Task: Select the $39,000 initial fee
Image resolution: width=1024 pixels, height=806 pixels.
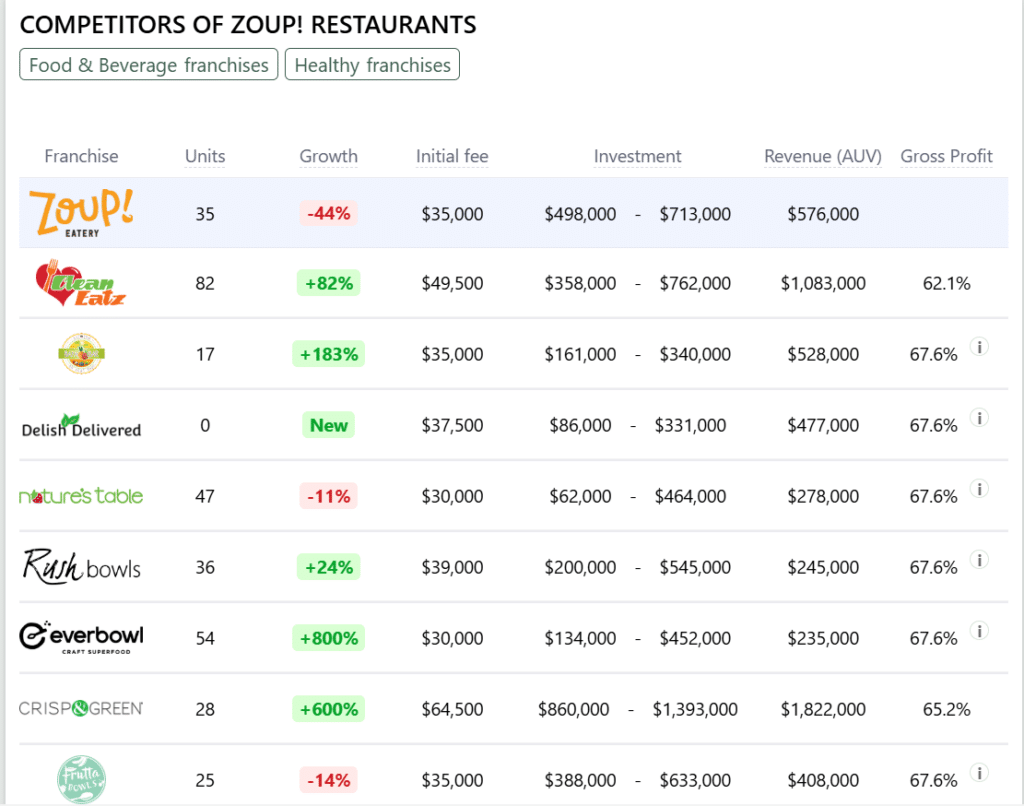Action: tap(452, 567)
